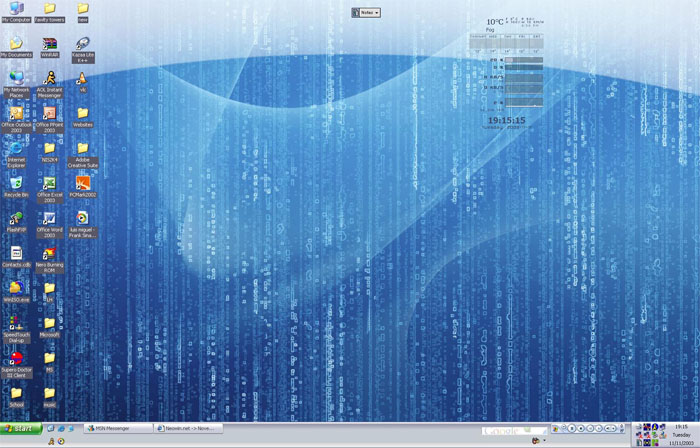Click the volume control in taskbar player

(x=611, y=428)
